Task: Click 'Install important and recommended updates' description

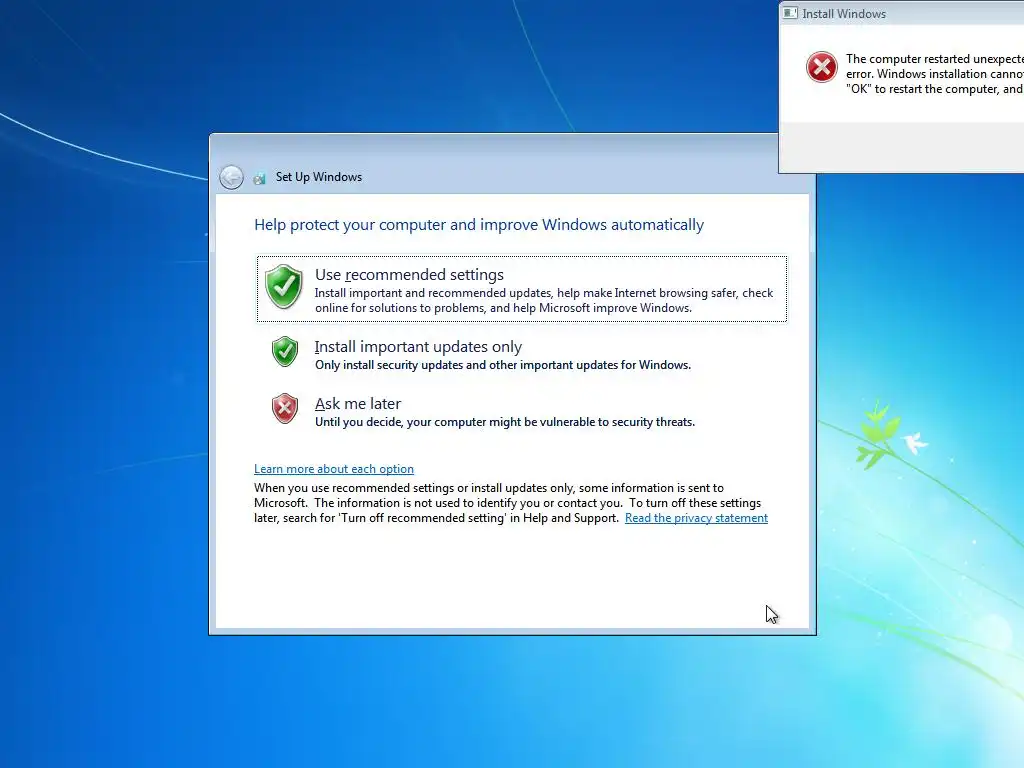Action: coord(544,300)
